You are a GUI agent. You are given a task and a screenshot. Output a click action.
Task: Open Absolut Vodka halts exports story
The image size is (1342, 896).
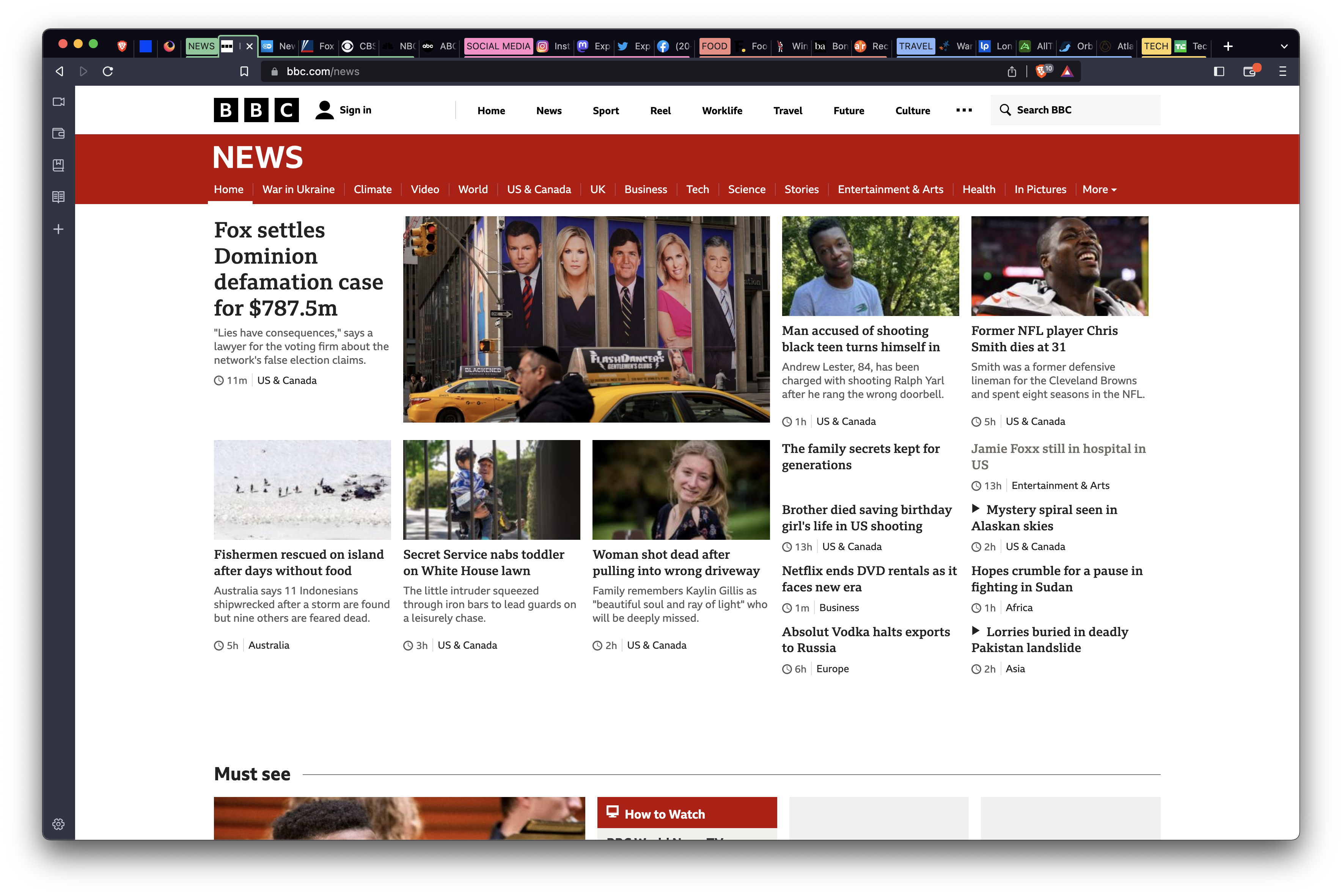tap(866, 640)
